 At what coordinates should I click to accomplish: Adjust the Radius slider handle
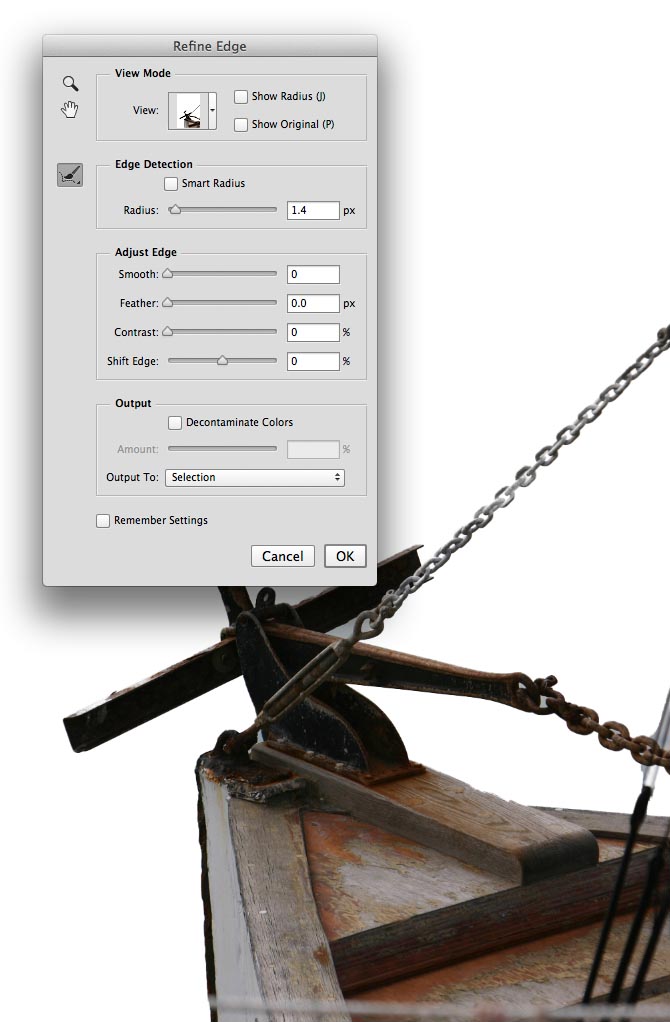point(175,210)
